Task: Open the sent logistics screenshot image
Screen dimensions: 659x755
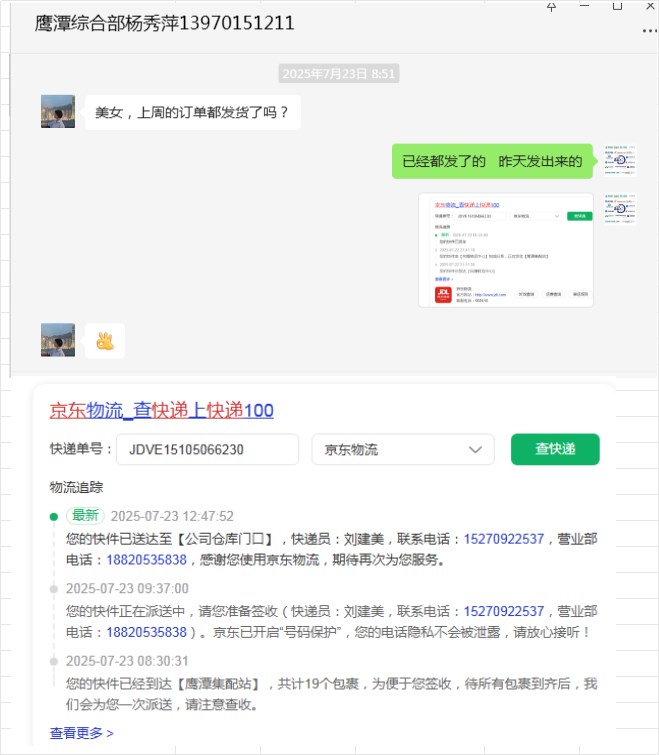Action: pos(506,250)
